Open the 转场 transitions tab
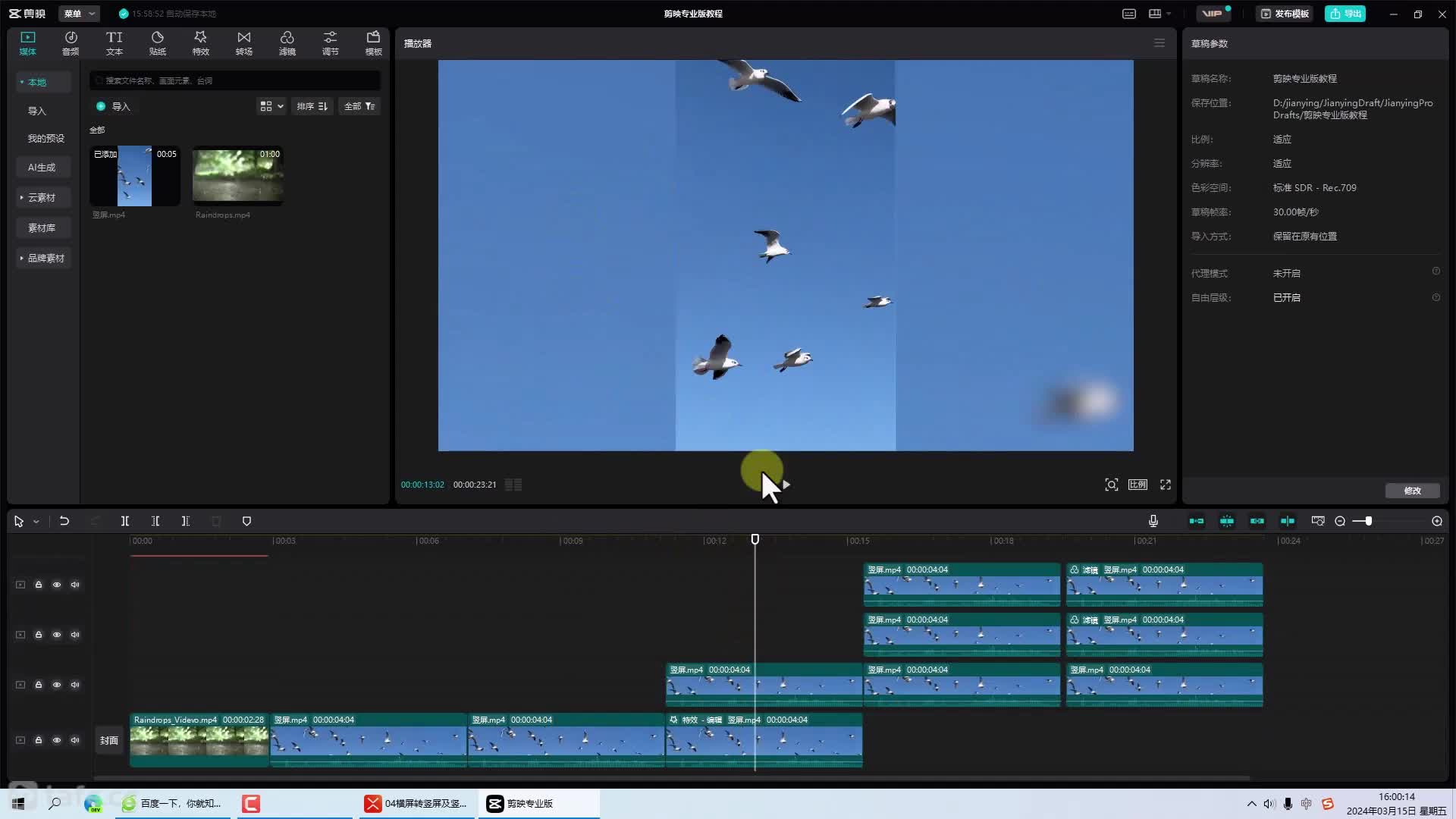This screenshot has width=1456, height=819. pyautogui.click(x=243, y=43)
